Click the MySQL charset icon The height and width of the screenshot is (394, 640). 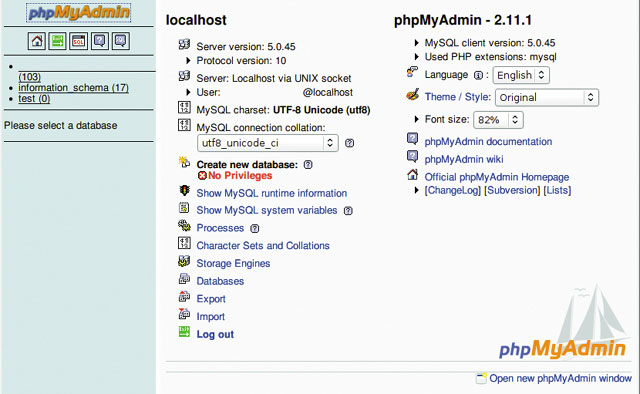184,107
